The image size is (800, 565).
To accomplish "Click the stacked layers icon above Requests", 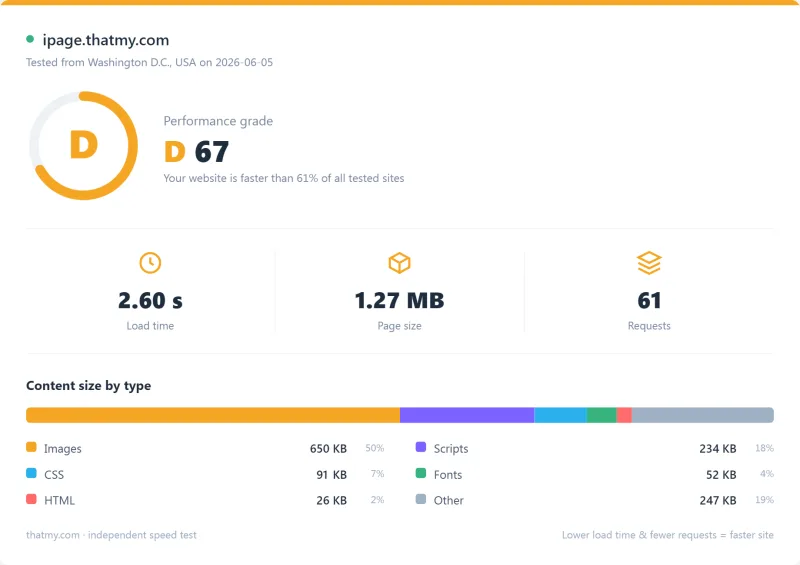I will [649, 263].
